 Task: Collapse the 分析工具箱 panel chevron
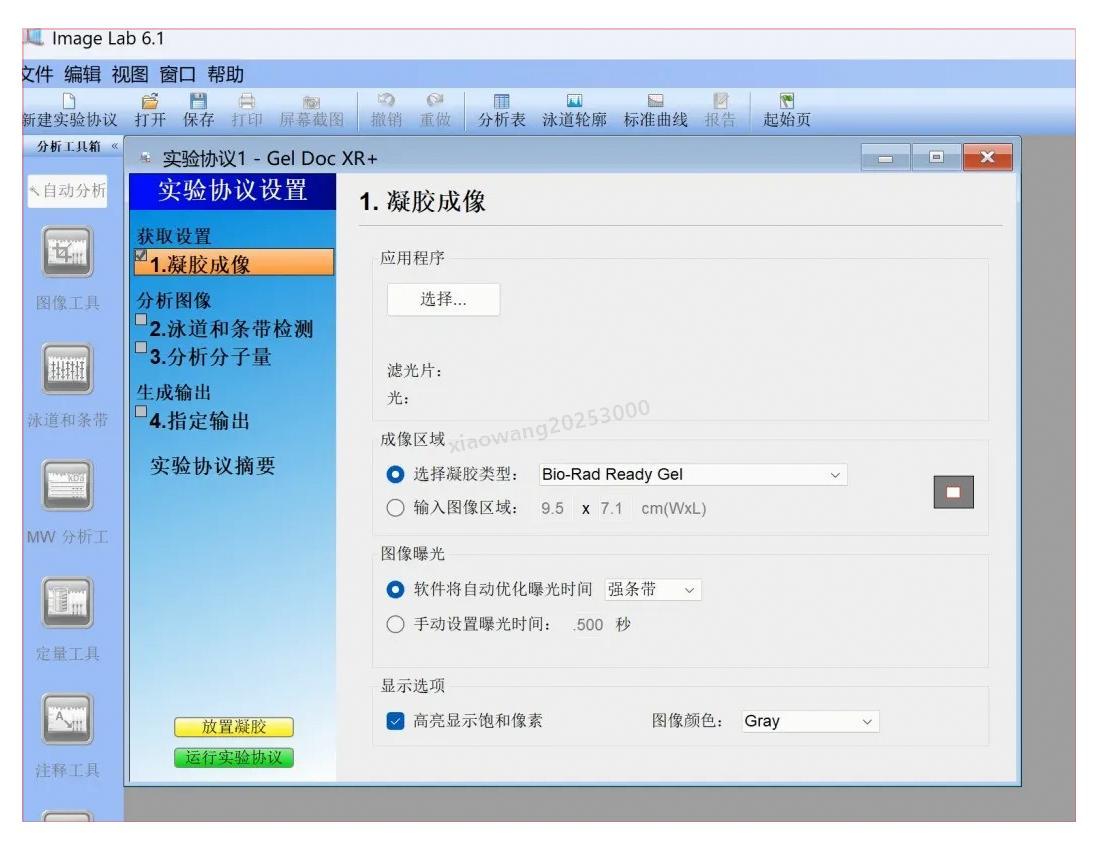[114, 146]
